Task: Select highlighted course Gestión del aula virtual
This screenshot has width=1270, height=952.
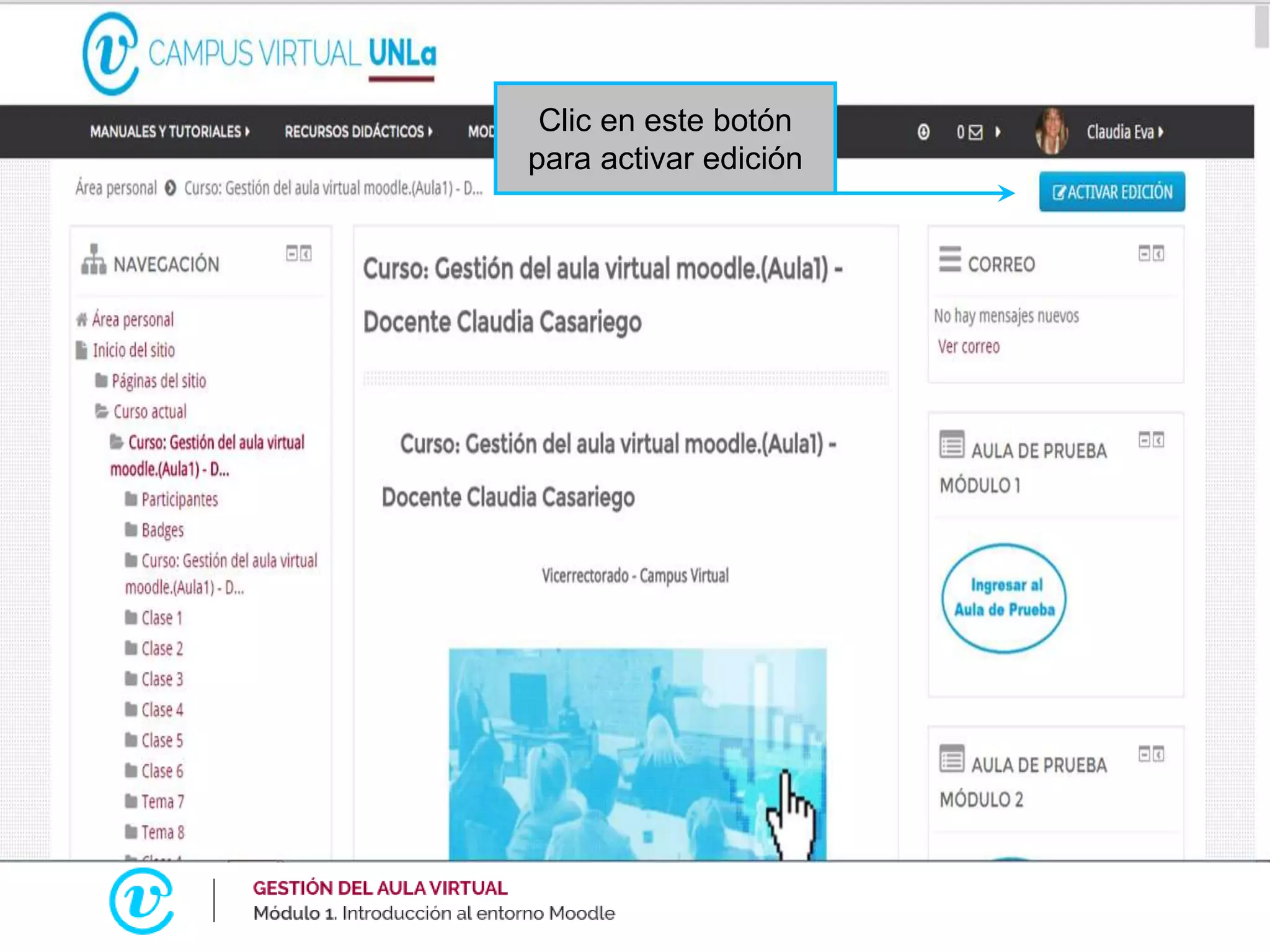Action: [x=207, y=456]
